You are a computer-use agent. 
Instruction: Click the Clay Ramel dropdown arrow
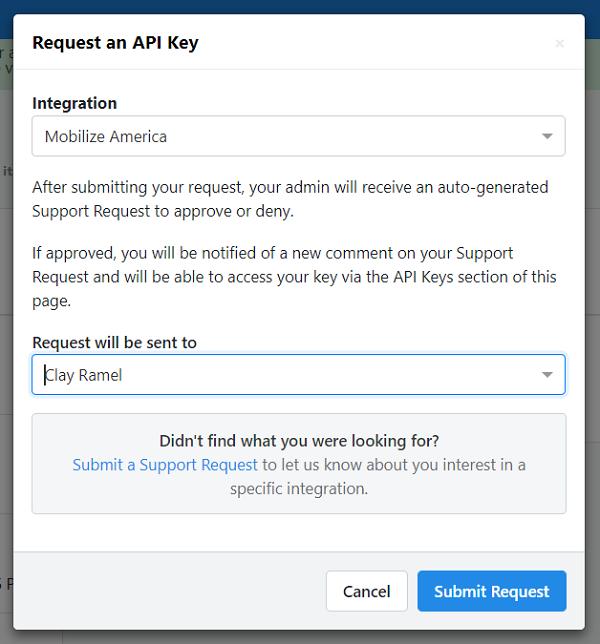coord(547,375)
